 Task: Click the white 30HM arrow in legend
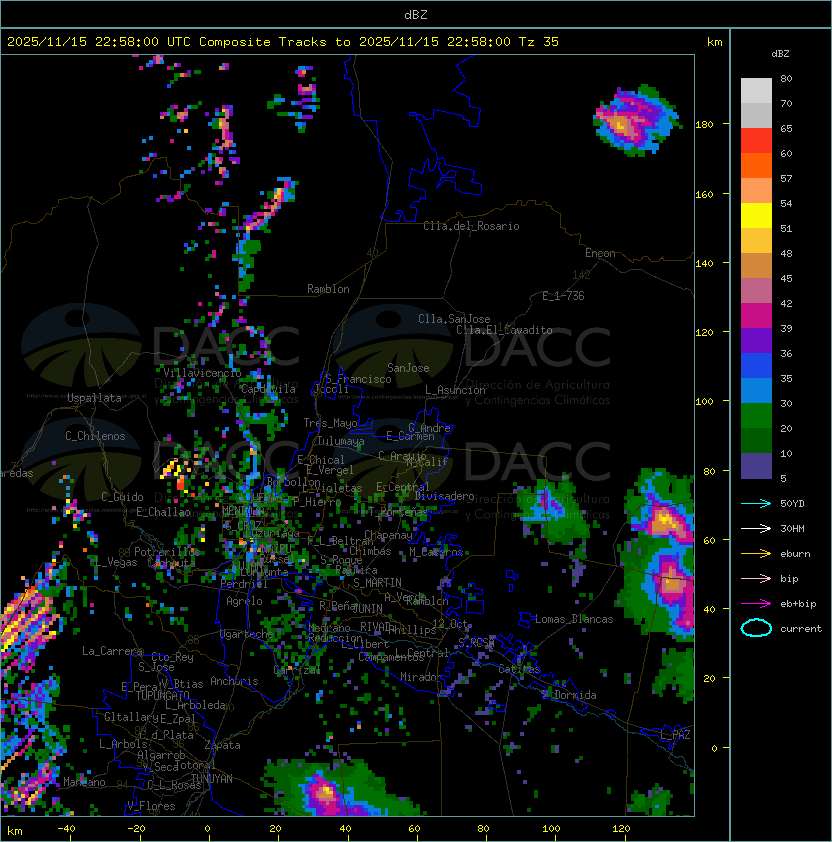click(x=756, y=528)
